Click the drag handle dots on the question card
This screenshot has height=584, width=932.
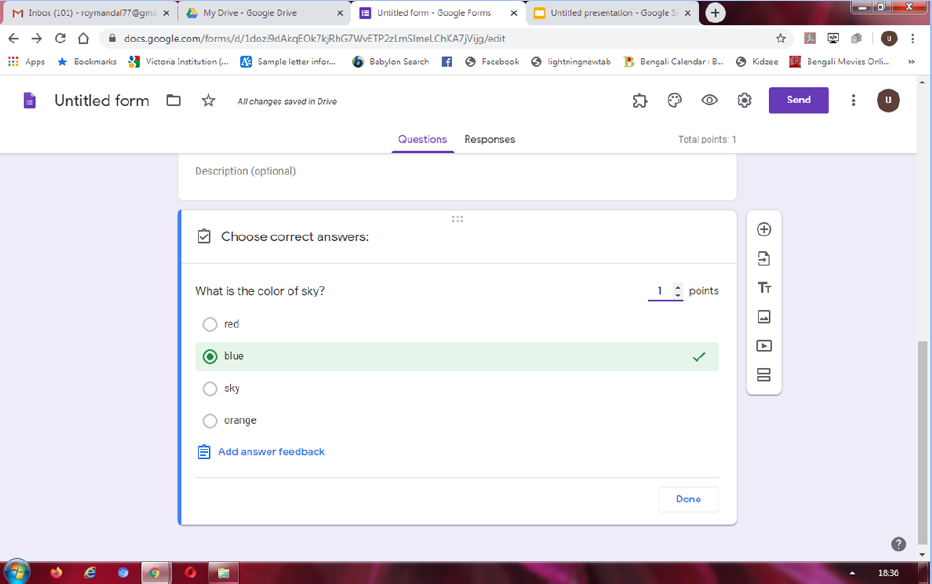[x=457, y=219]
